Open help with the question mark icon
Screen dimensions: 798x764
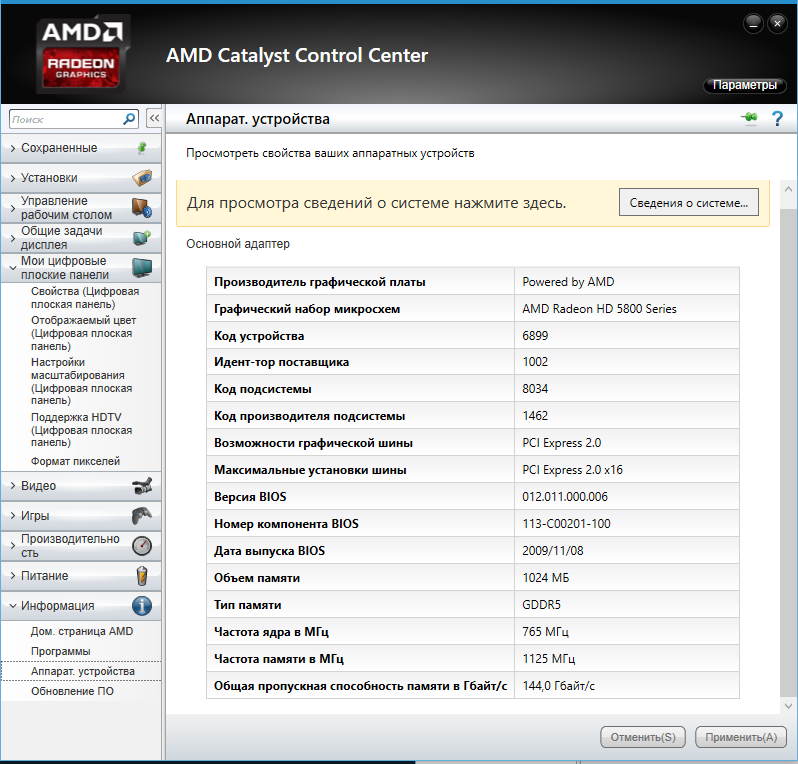777,119
